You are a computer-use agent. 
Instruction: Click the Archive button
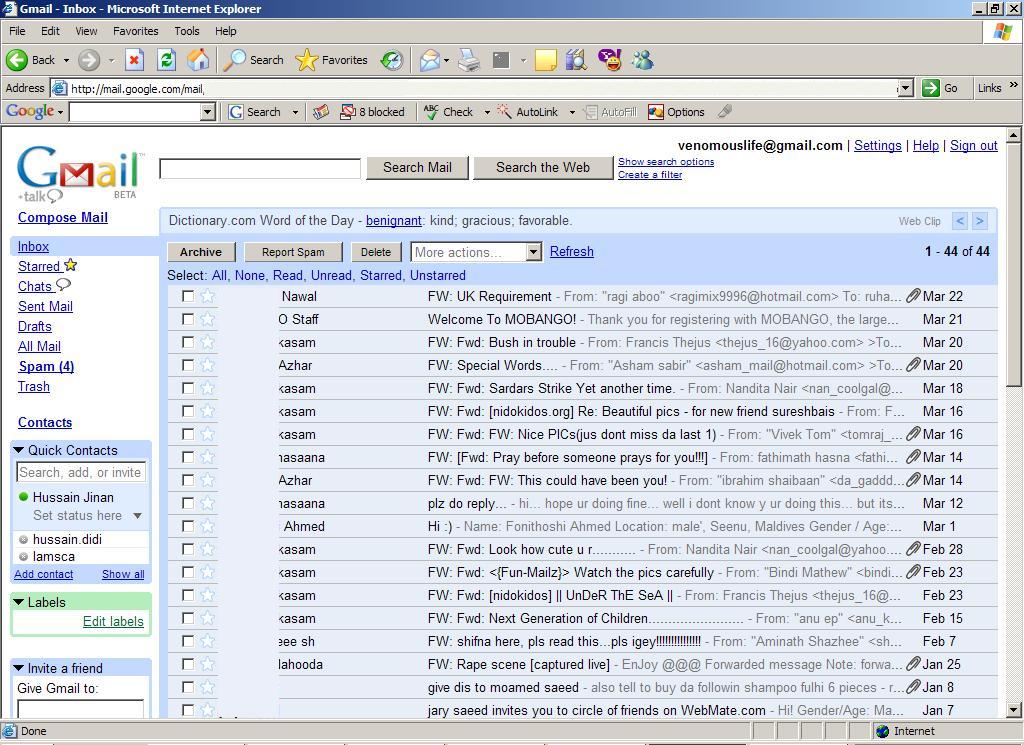(x=200, y=252)
